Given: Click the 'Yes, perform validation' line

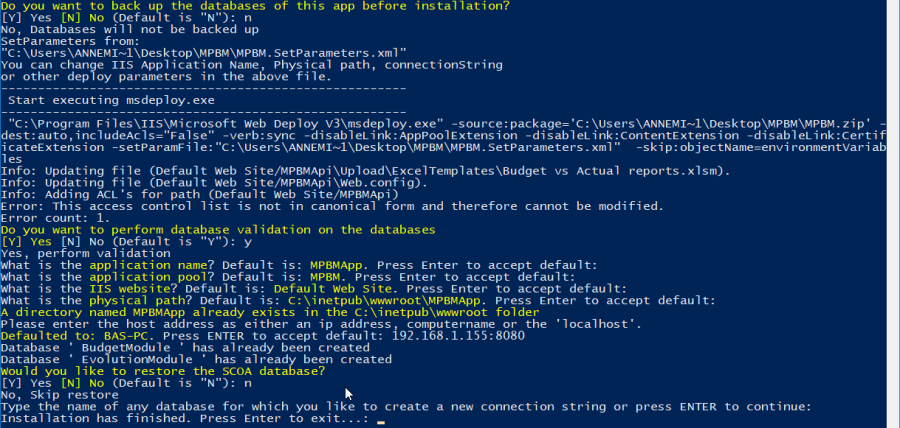Looking at the screenshot, I should coord(86,253).
